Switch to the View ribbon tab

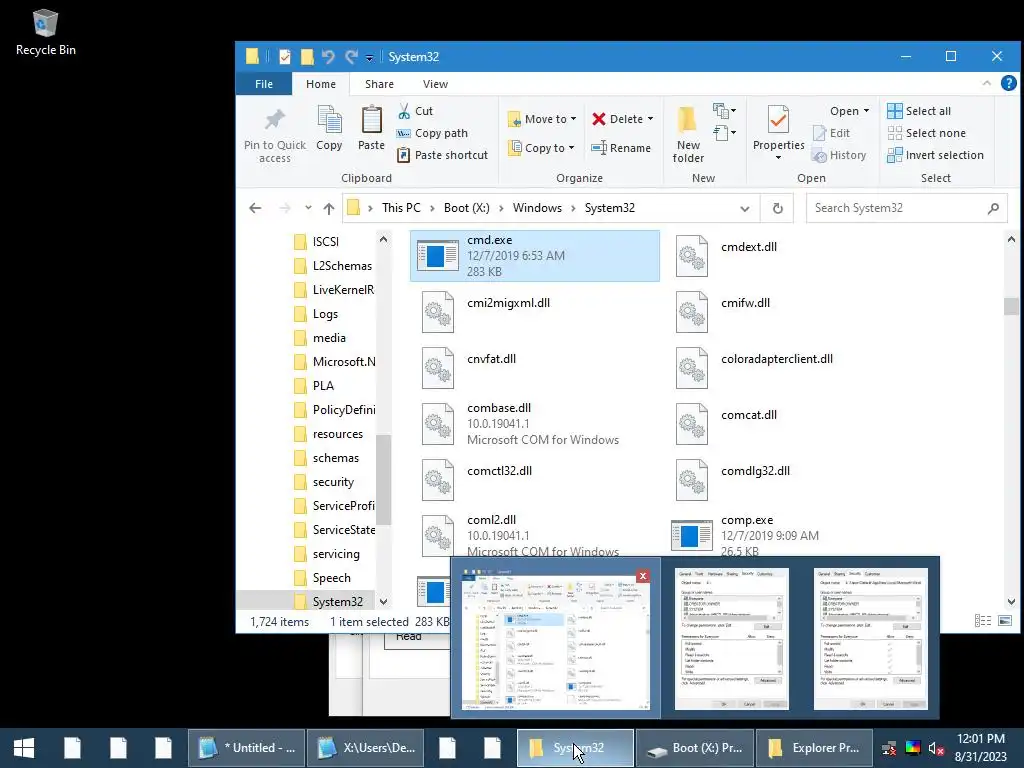(x=435, y=84)
